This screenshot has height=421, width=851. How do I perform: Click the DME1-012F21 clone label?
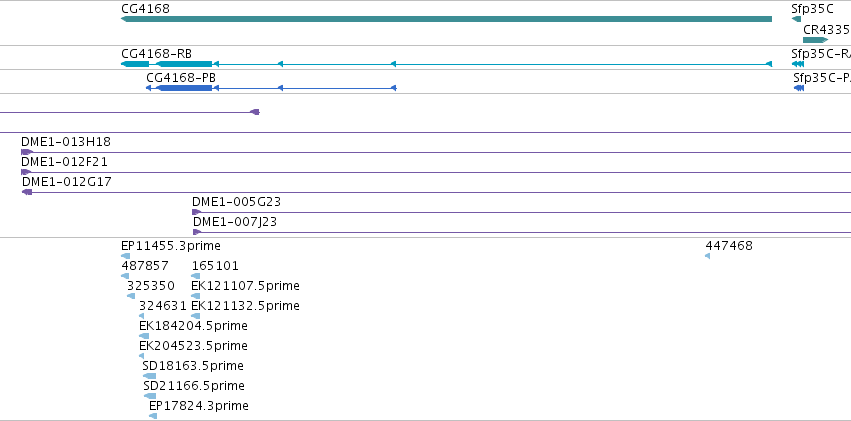coord(64,162)
